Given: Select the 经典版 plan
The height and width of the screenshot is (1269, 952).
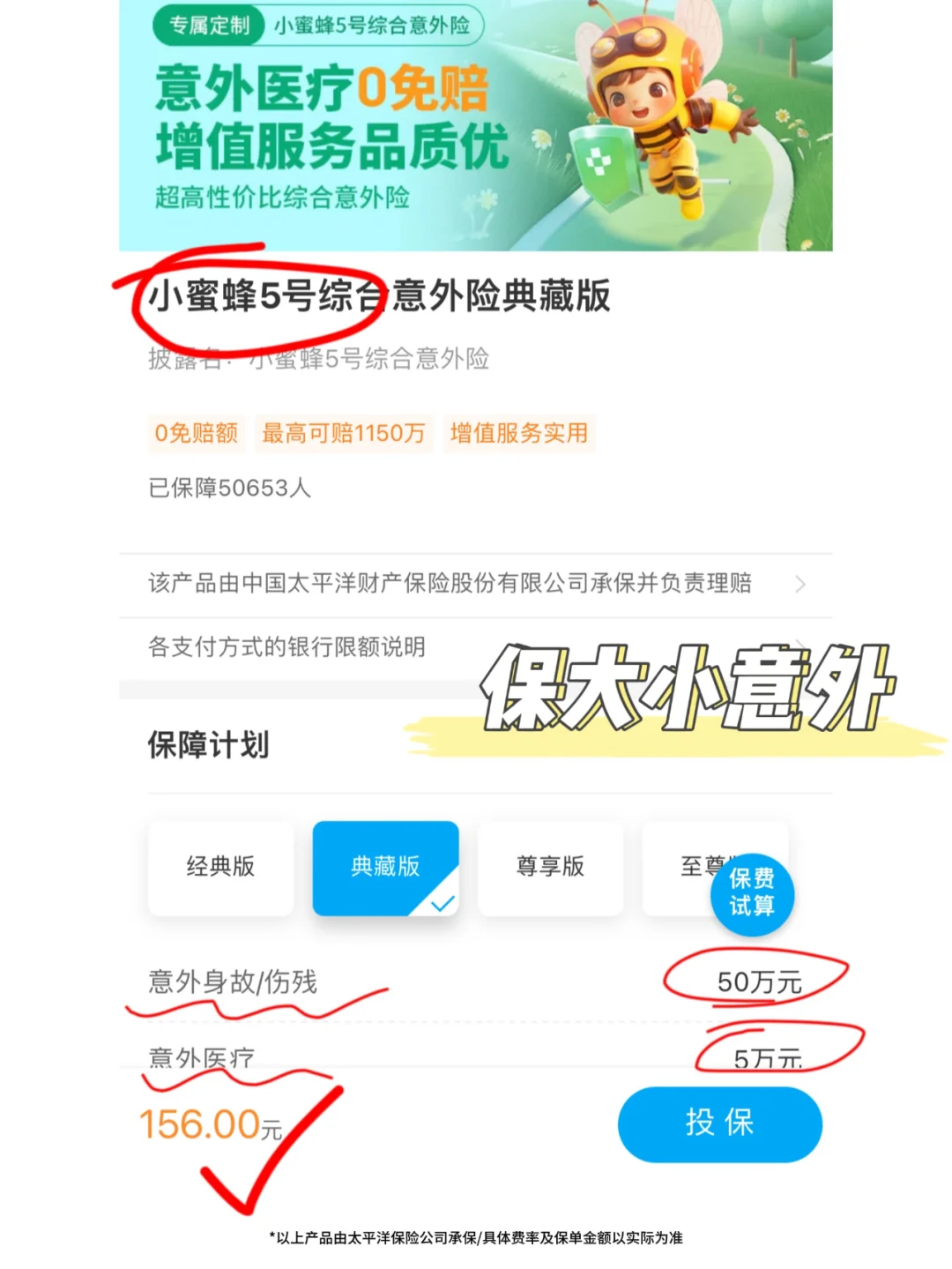Looking at the screenshot, I should 220,868.
